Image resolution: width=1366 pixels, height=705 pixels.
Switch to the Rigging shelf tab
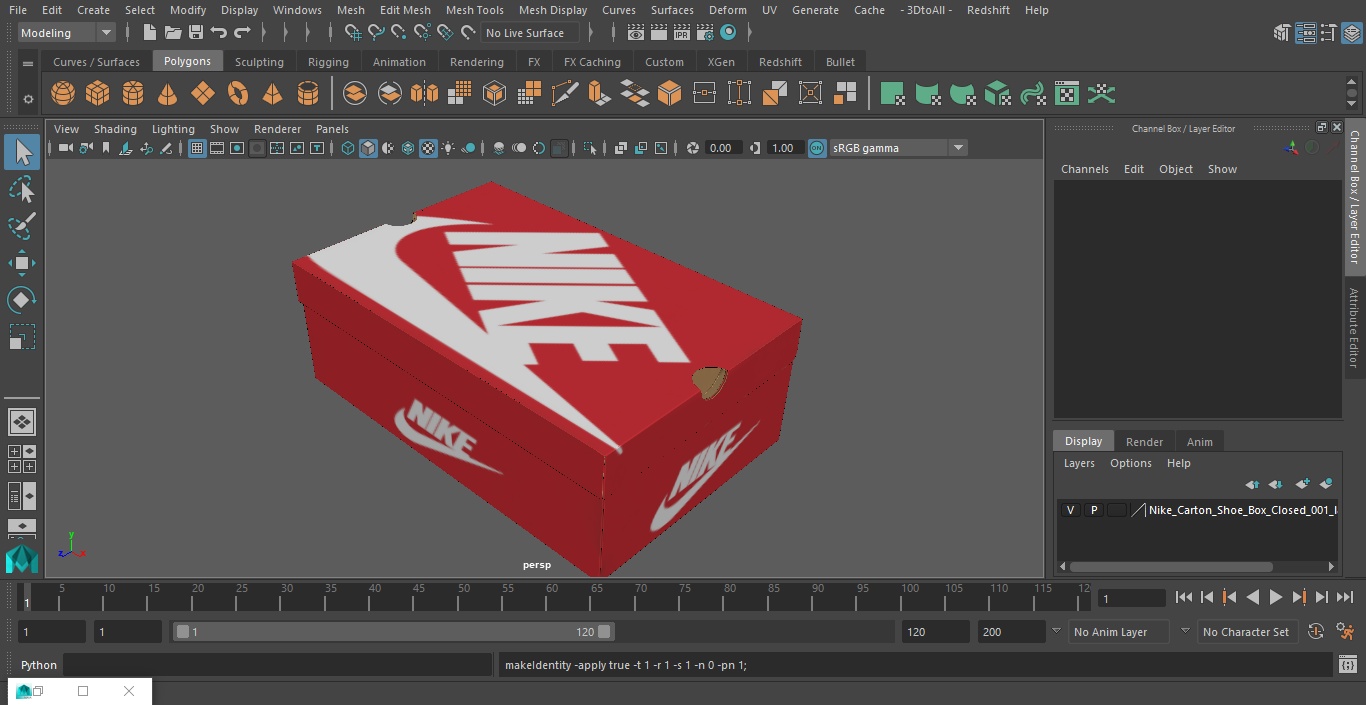(x=328, y=62)
